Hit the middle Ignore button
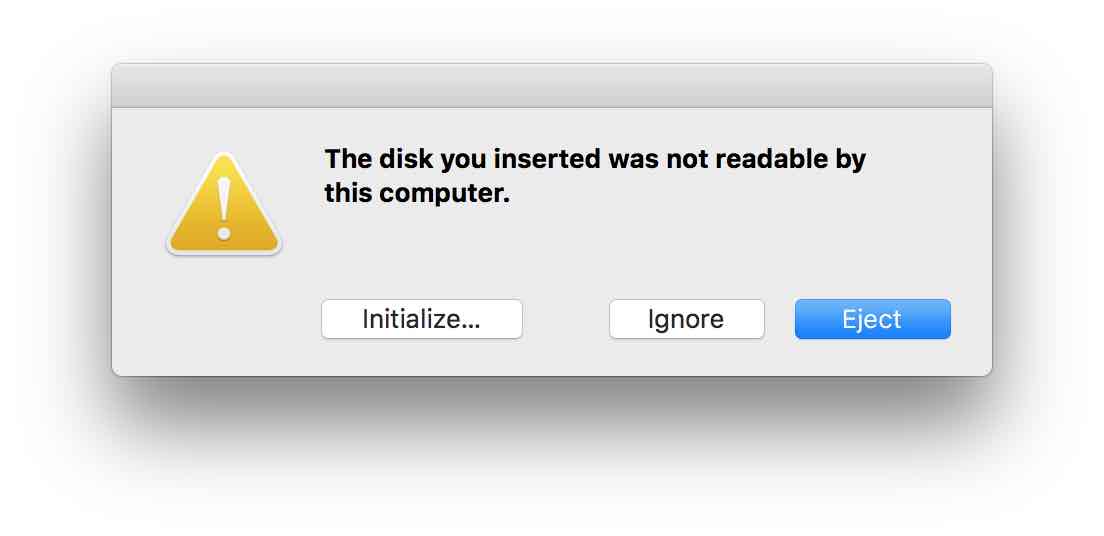1104x536 pixels. [686, 319]
